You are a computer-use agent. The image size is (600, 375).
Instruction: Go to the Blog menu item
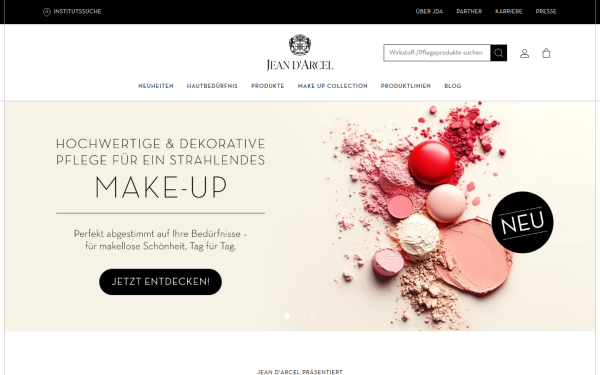(x=453, y=86)
